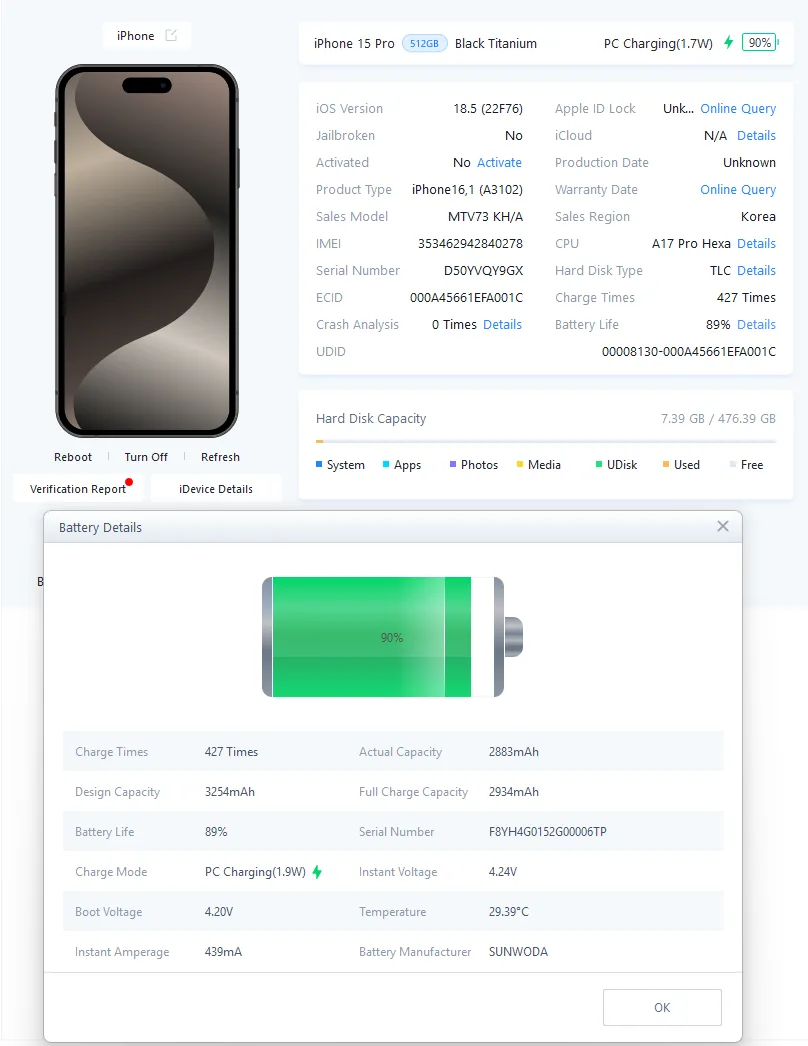Click the cyan Apps legend square
This screenshot has width=808, height=1046.
click(x=386, y=464)
